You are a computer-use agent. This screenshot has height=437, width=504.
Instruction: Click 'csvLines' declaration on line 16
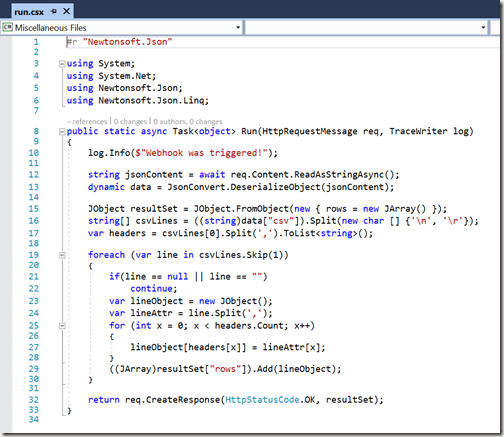[156, 221]
